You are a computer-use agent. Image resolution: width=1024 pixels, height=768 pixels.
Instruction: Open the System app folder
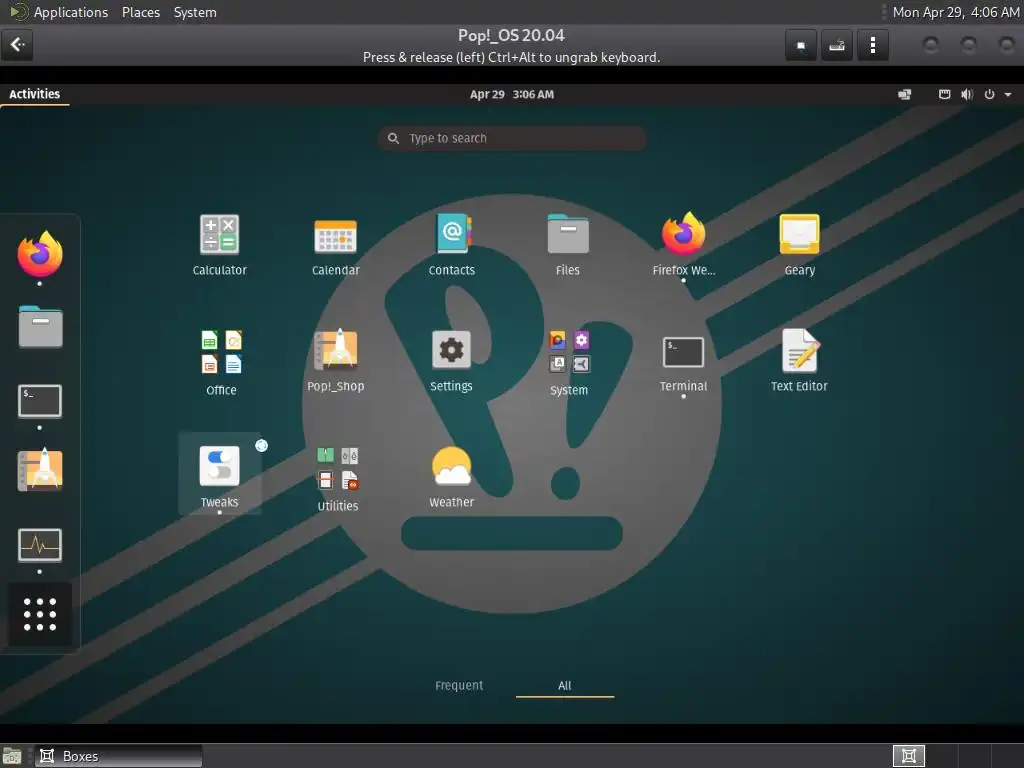click(x=569, y=362)
